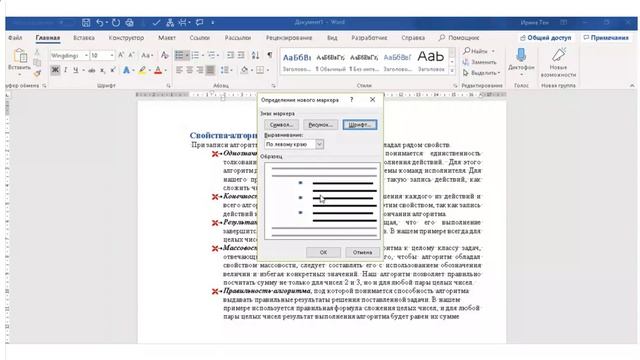This screenshot has width=640, height=360.
Task: Toggle underline Ч formatting
Action: tap(76, 70)
